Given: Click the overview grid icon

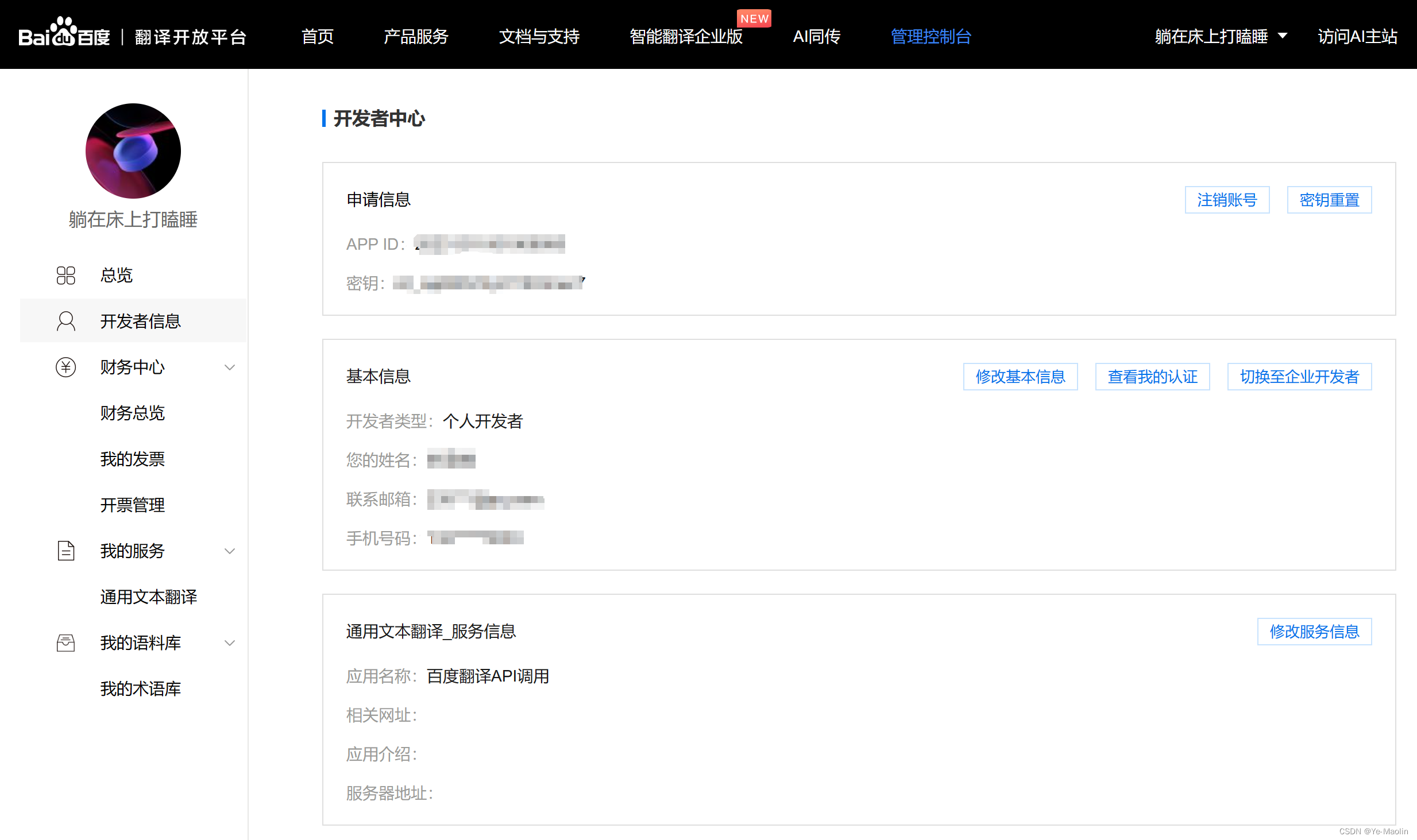Looking at the screenshot, I should click(x=66, y=276).
